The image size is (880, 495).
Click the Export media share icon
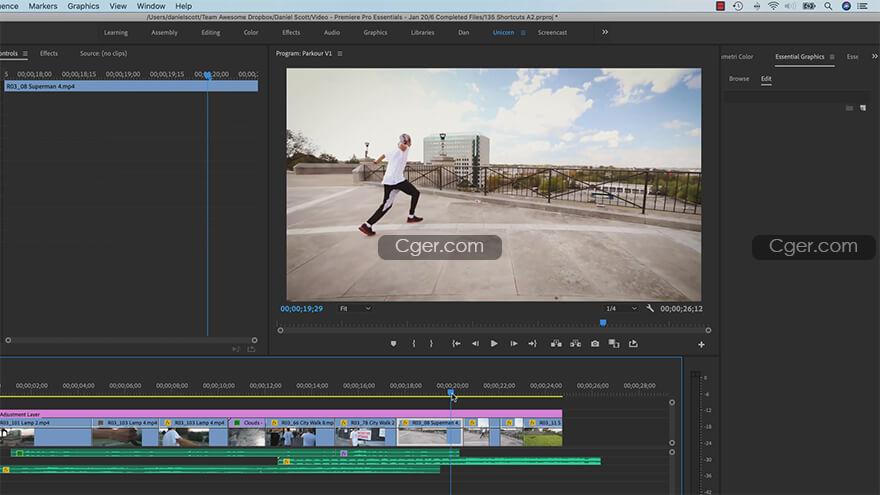point(633,343)
